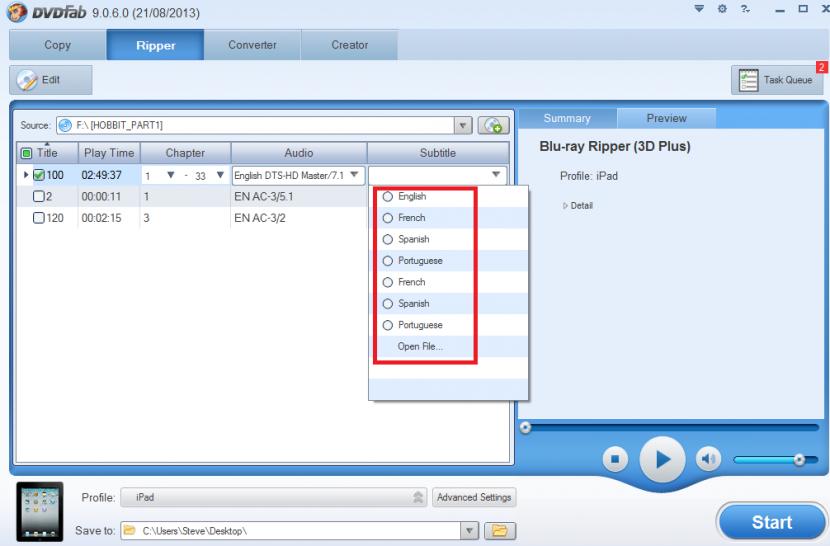Mute the preview volume speaker
This screenshot has height=546, width=830.
coord(708,459)
